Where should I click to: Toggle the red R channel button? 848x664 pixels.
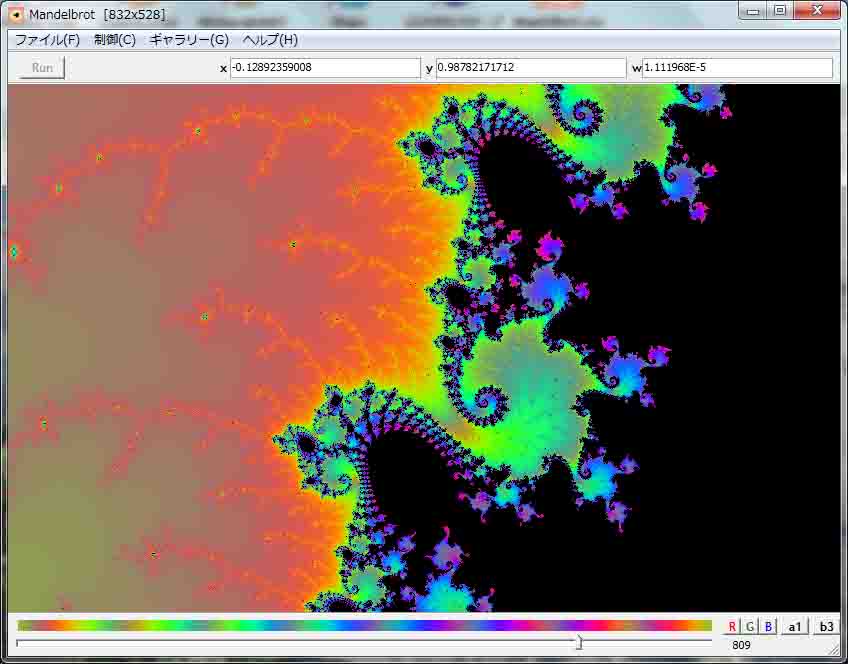[x=731, y=627]
